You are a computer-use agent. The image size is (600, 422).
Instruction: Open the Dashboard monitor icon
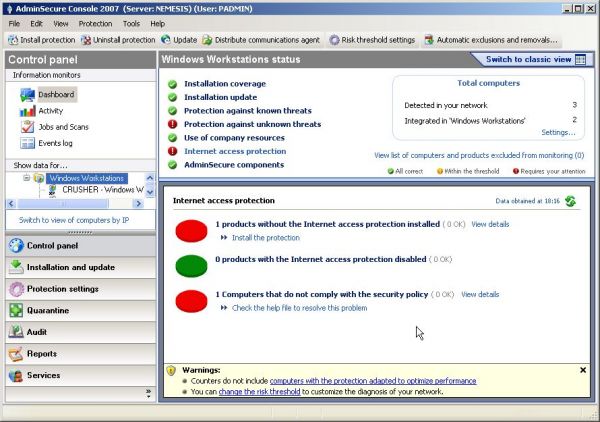point(27,95)
